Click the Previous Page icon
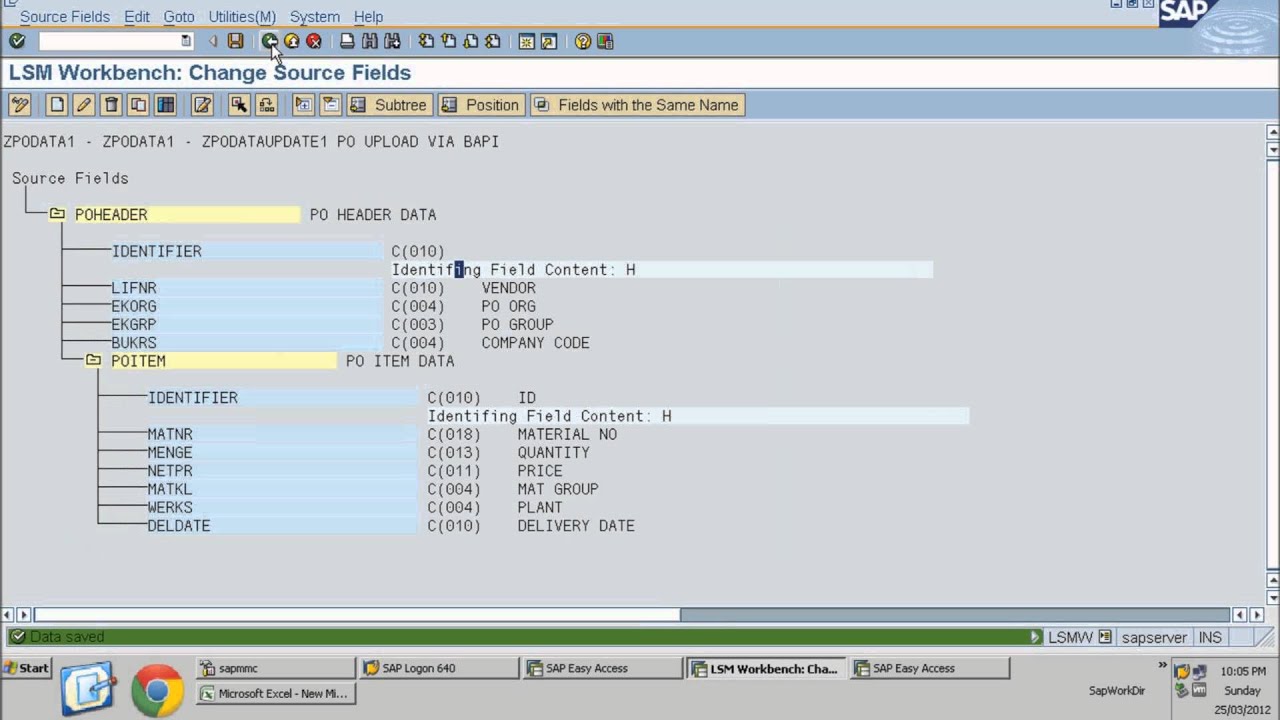The height and width of the screenshot is (720, 1280). [448, 41]
